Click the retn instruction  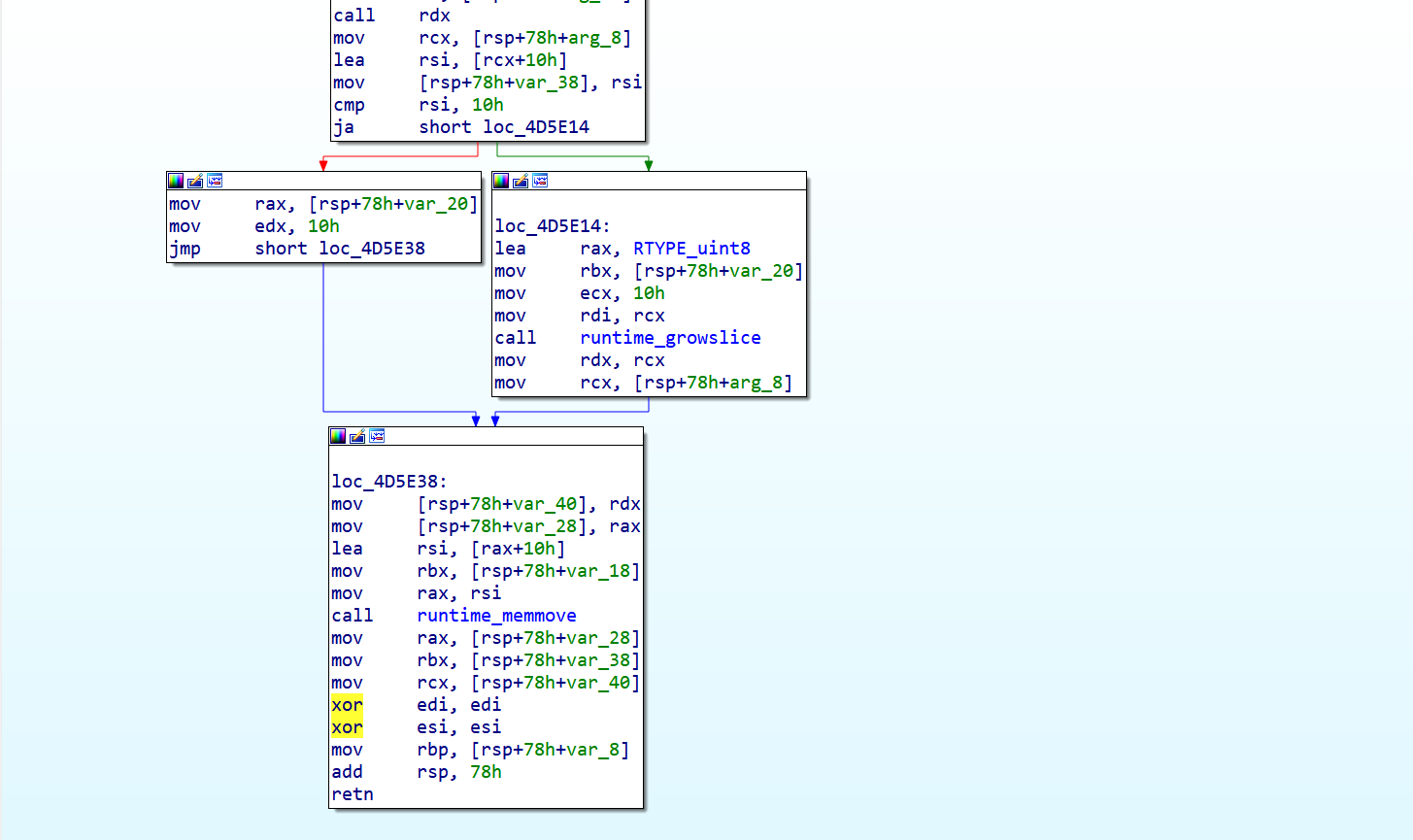[x=353, y=794]
